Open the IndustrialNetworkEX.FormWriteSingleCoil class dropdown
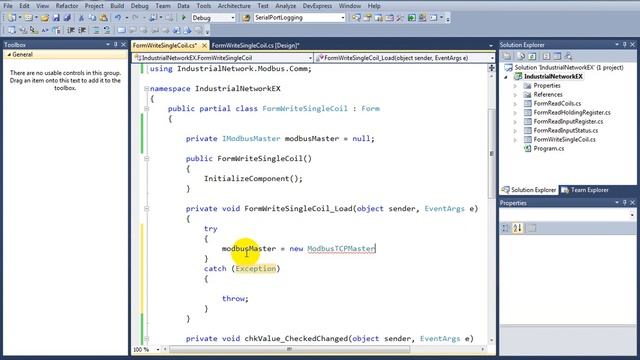 tap(310, 58)
